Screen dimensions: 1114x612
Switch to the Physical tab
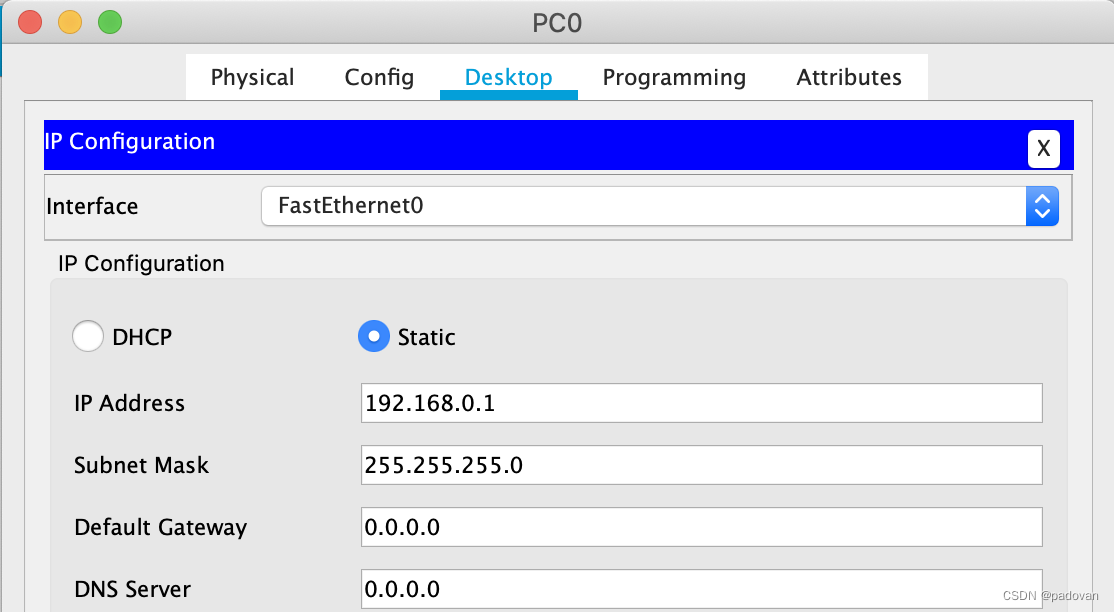click(252, 77)
